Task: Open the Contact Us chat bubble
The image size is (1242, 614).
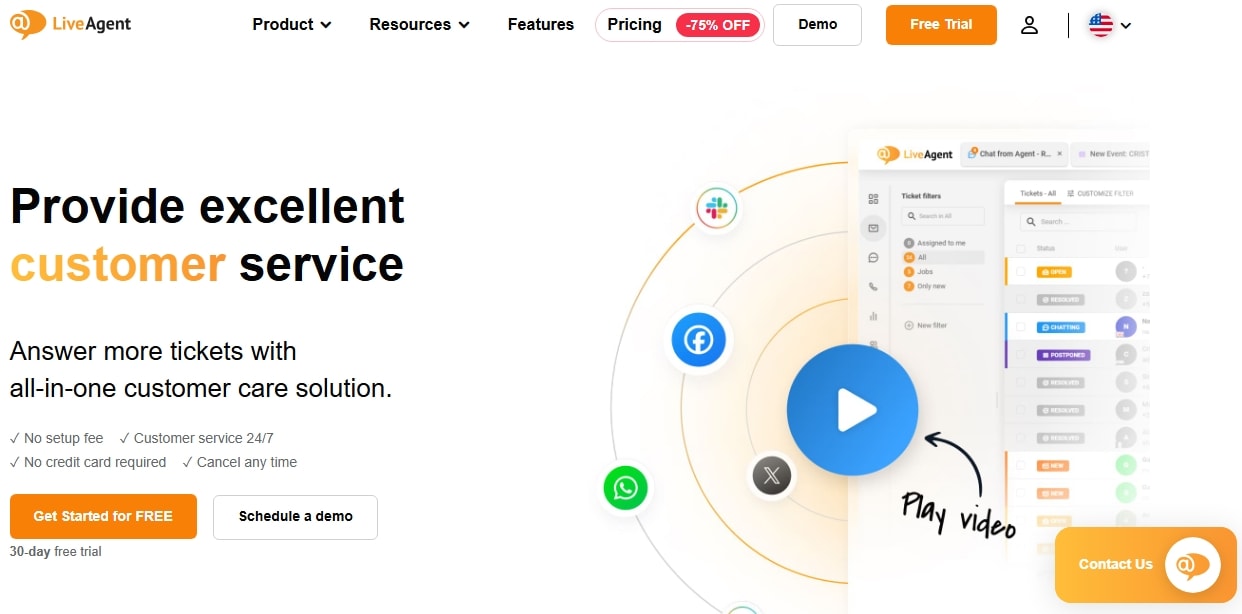Action: [x=1145, y=564]
